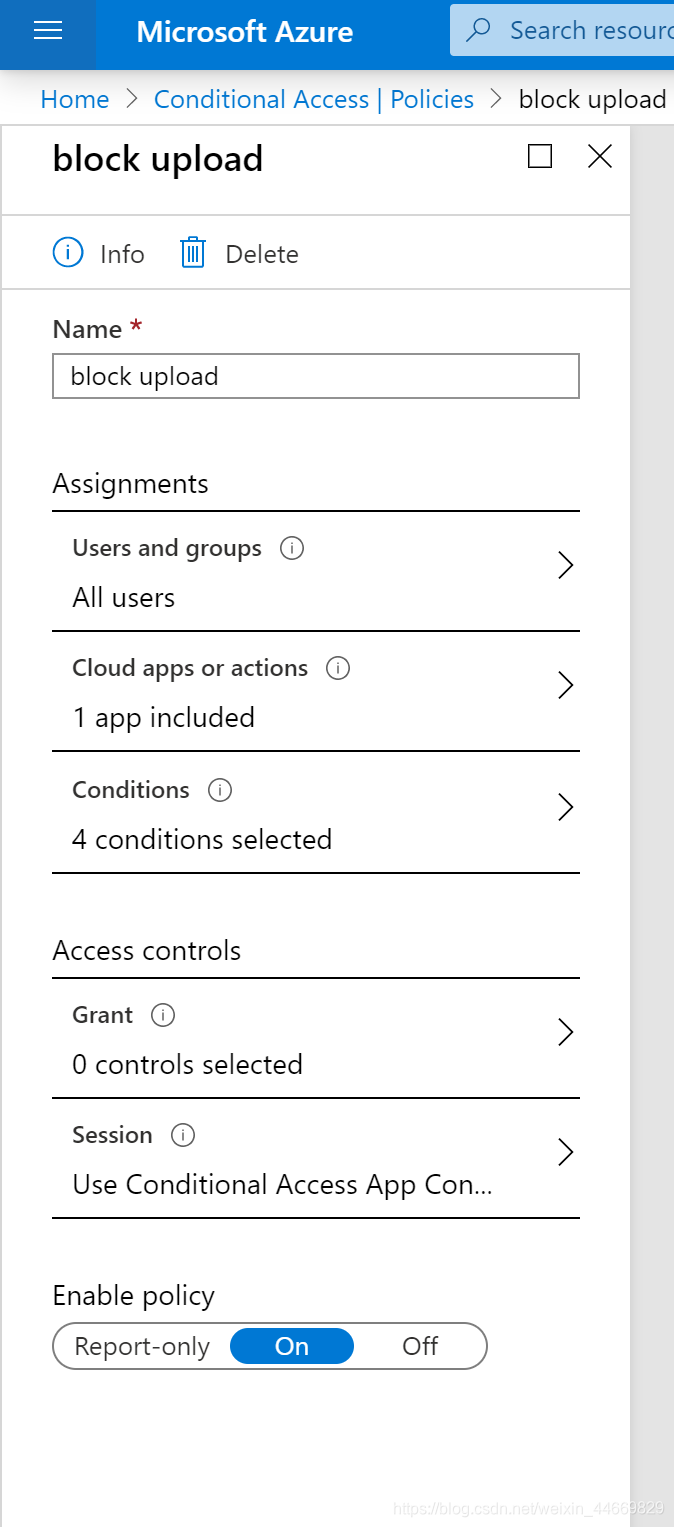
Task: Click info icon beside Session
Action: 183,1135
